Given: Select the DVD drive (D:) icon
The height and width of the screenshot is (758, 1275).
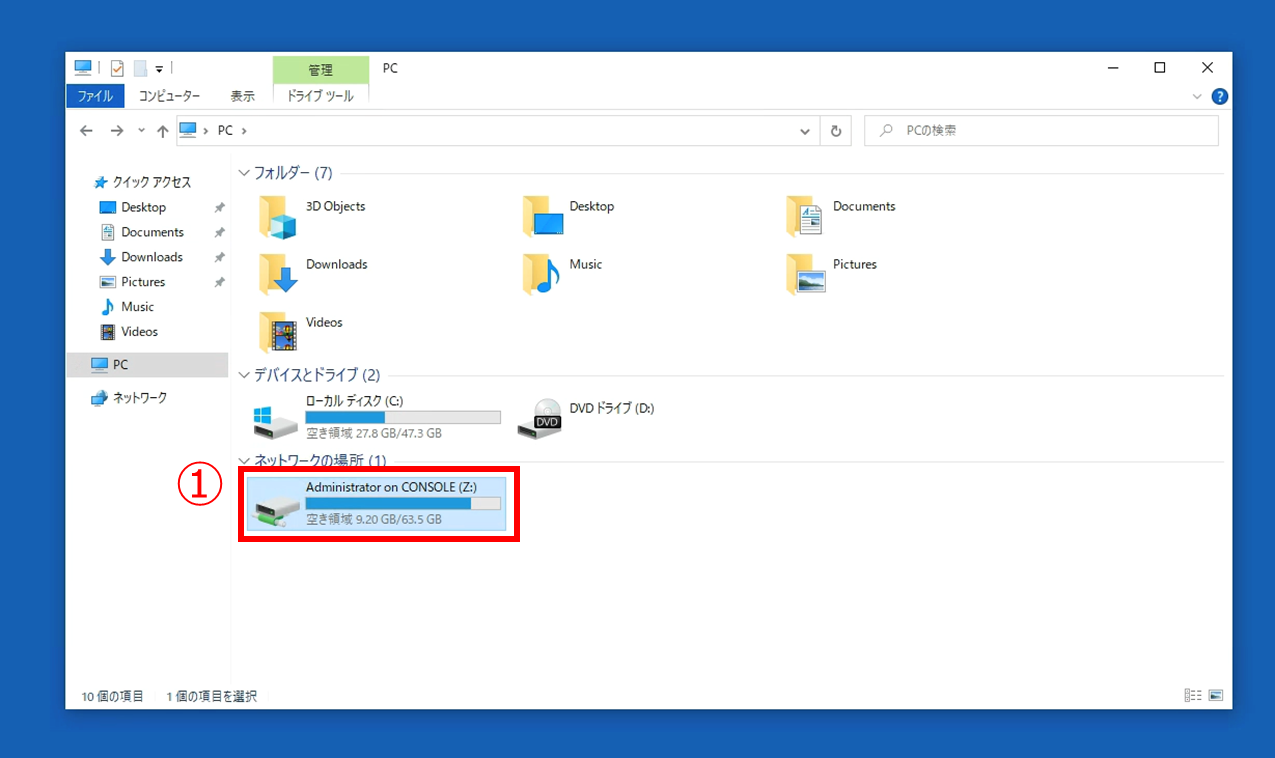Looking at the screenshot, I should 540,418.
